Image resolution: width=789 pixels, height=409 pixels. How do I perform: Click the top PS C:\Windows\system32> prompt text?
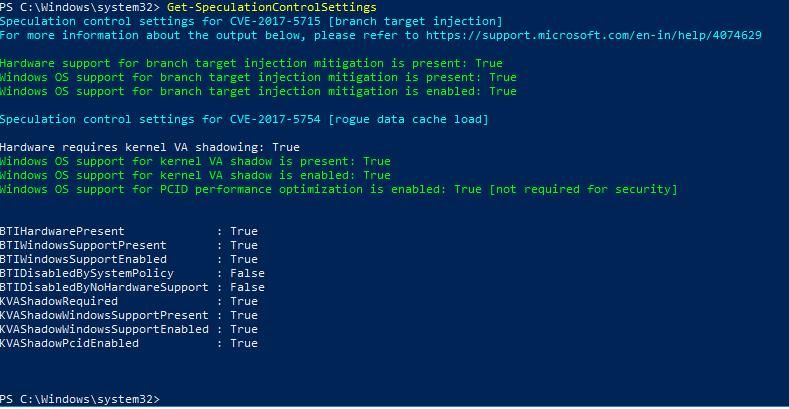pyautogui.click(x=80, y=8)
